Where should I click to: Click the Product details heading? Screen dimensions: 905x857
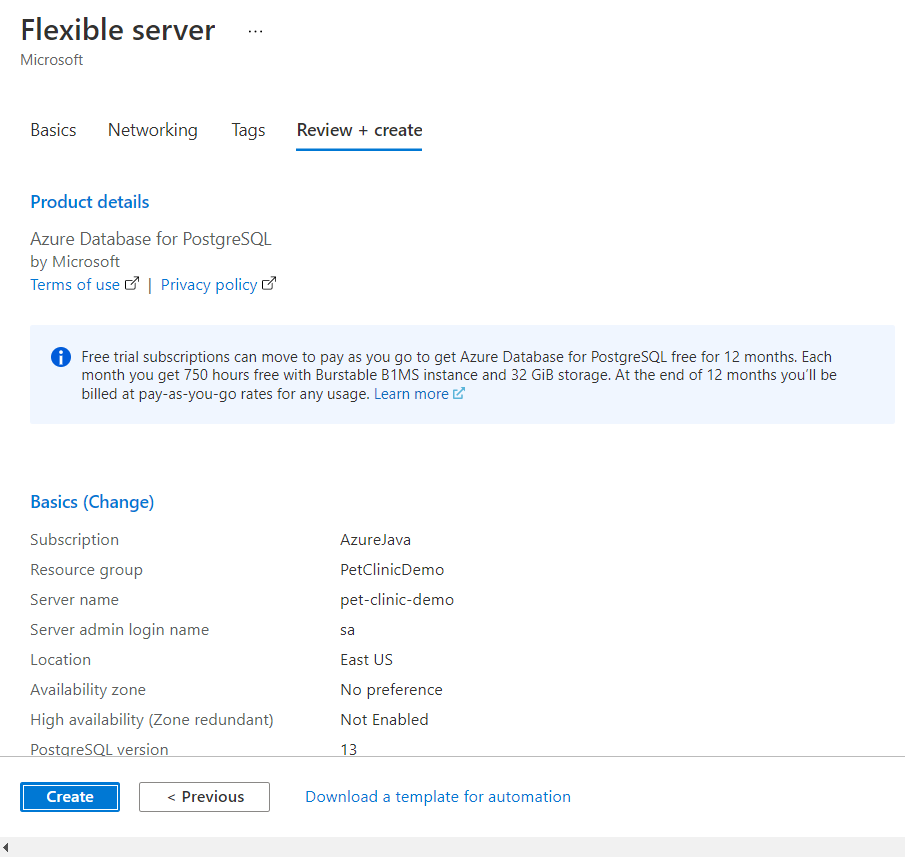pyautogui.click(x=89, y=202)
